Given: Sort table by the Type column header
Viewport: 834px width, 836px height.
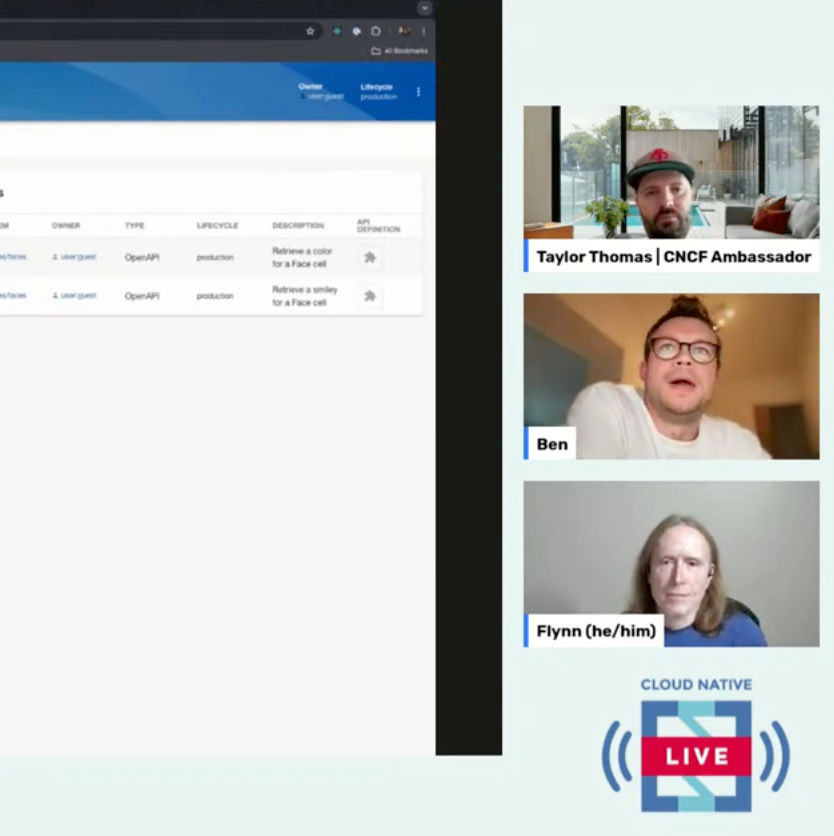Looking at the screenshot, I should (x=135, y=226).
